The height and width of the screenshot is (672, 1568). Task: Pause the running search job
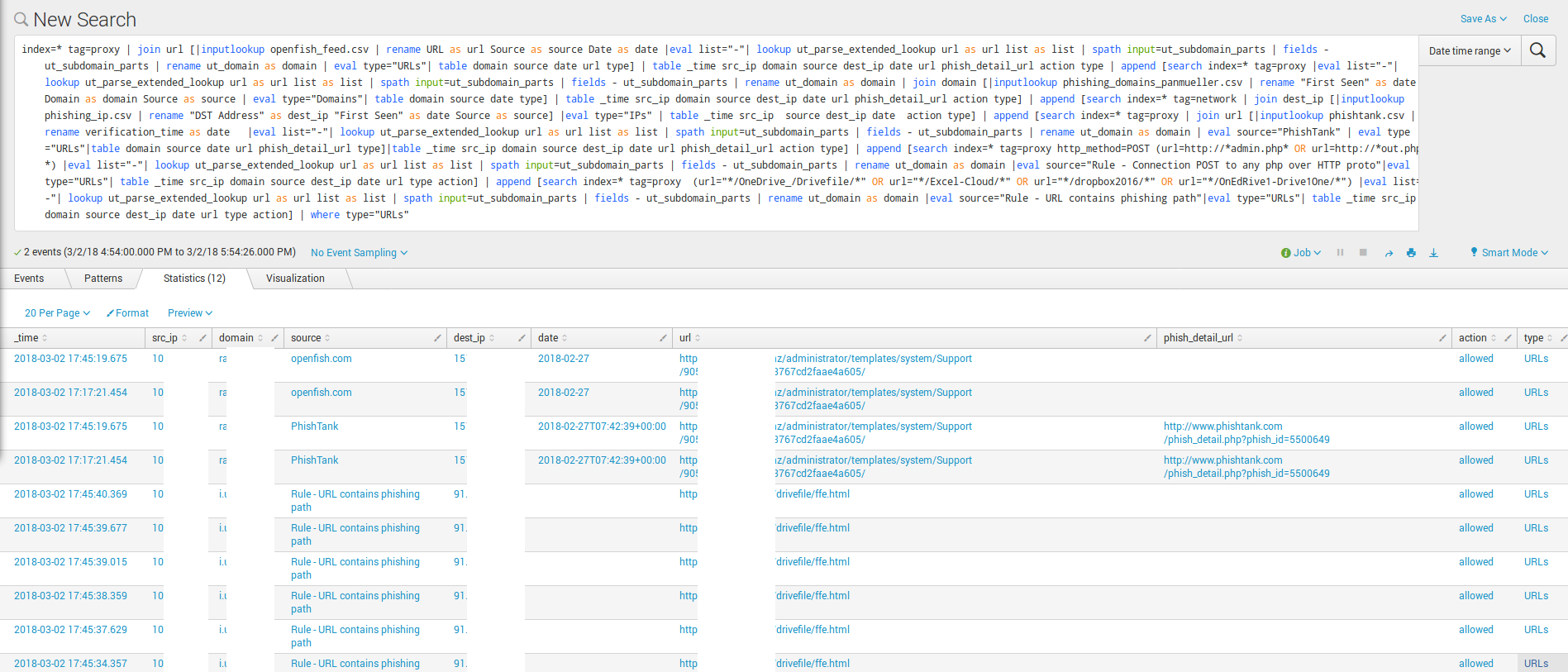(1340, 253)
